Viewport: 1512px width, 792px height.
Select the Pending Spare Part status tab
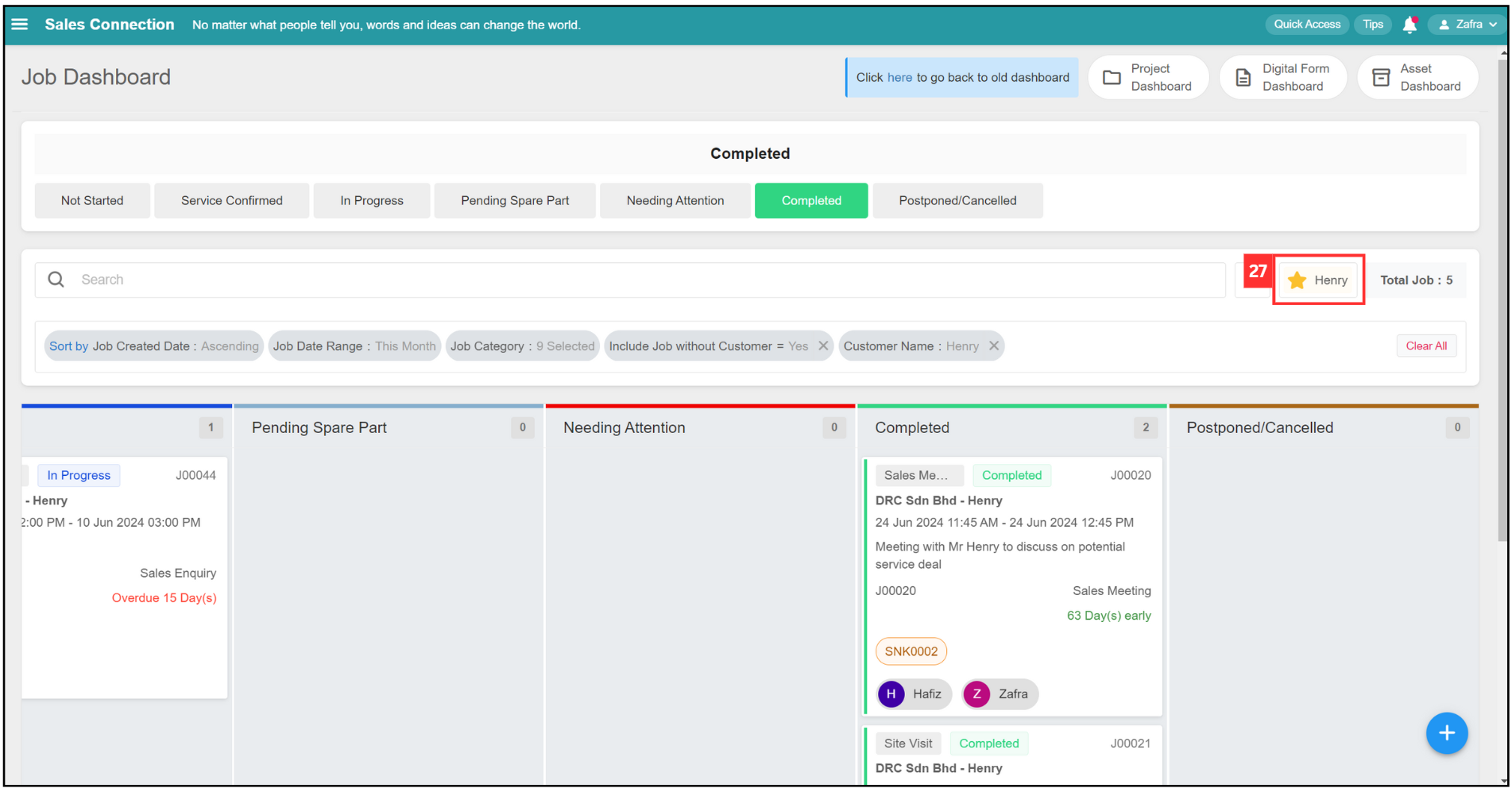click(x=515, y=200)
